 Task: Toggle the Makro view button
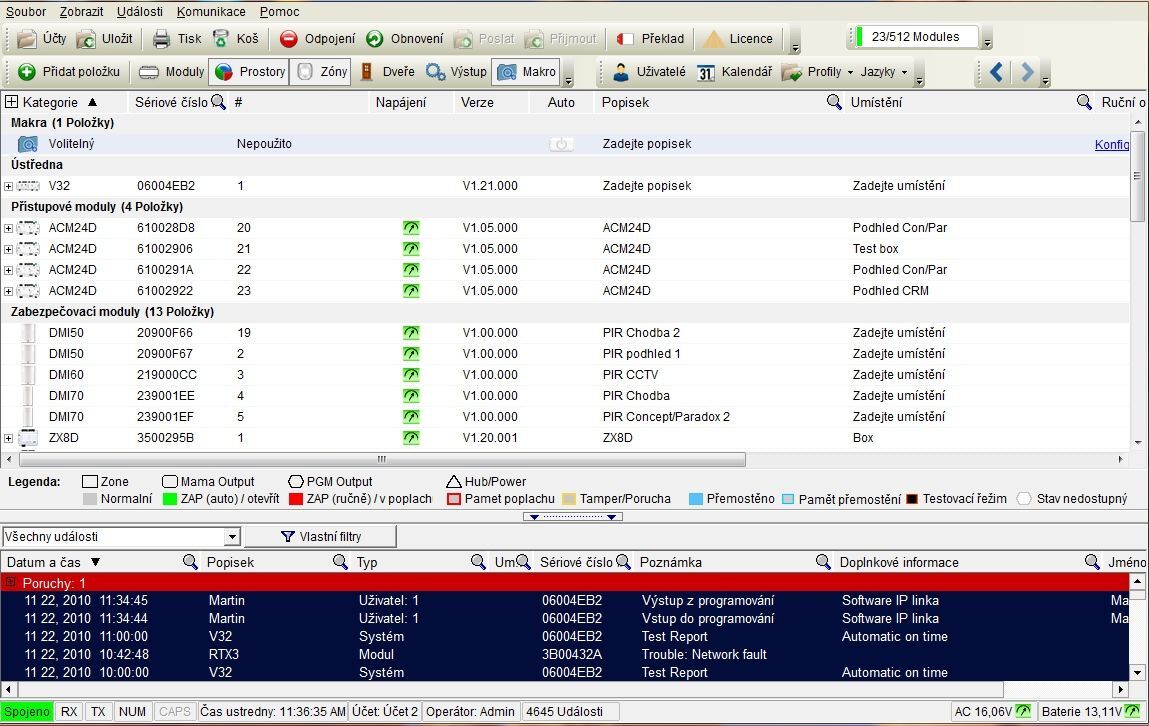pos(526,72)
